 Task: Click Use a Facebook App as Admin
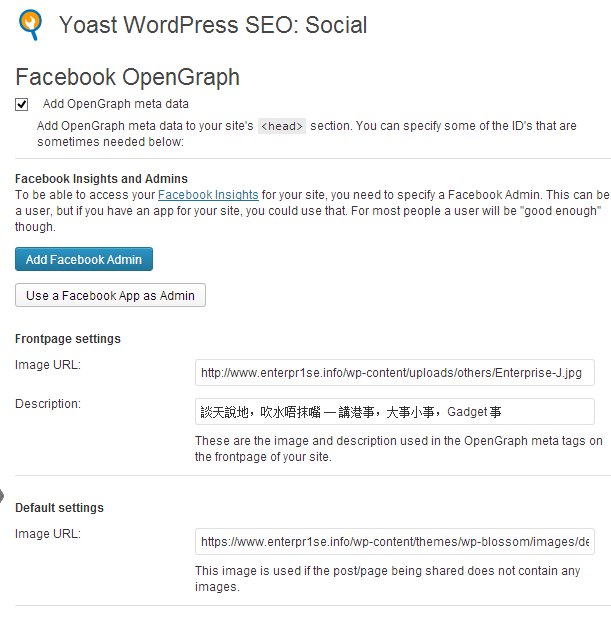pyautogui.click(x=110, y=295)
